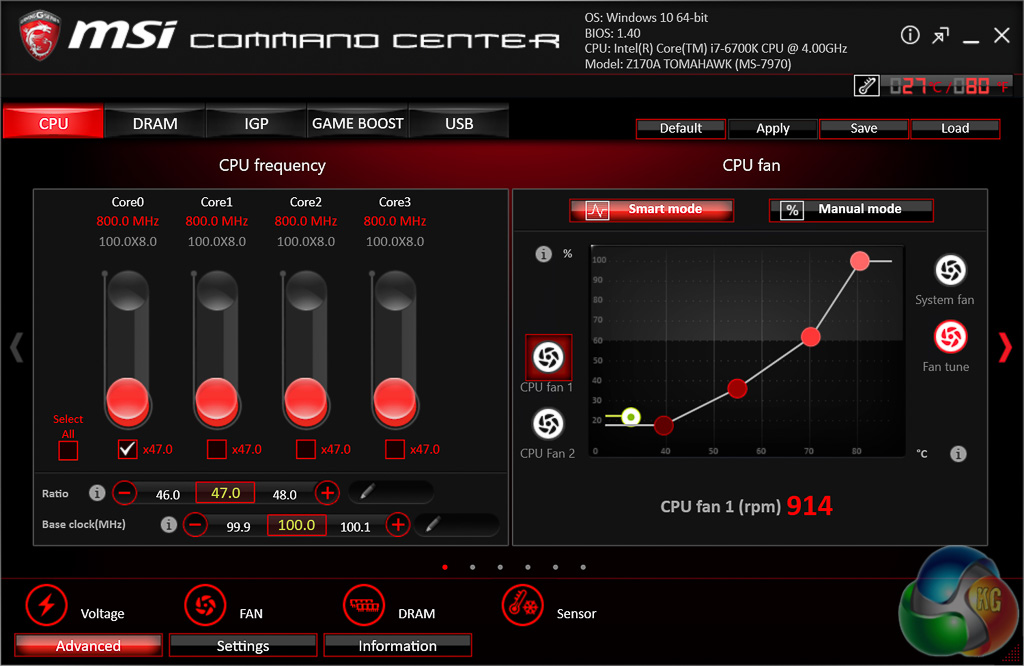Increase Ratio with the plus button
1024x666 pixels.
click(x=328, y=492)
